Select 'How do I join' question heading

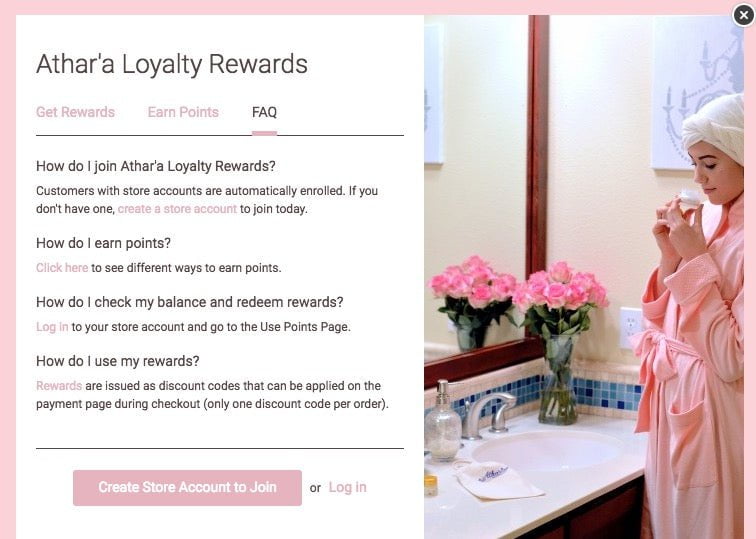(x=155, y=166)
